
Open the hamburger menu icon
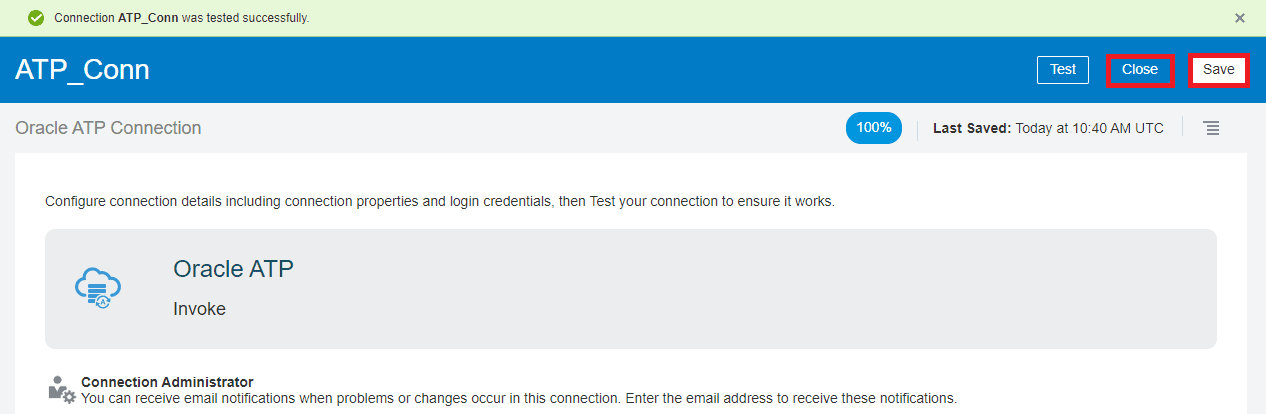point(1211,128)
